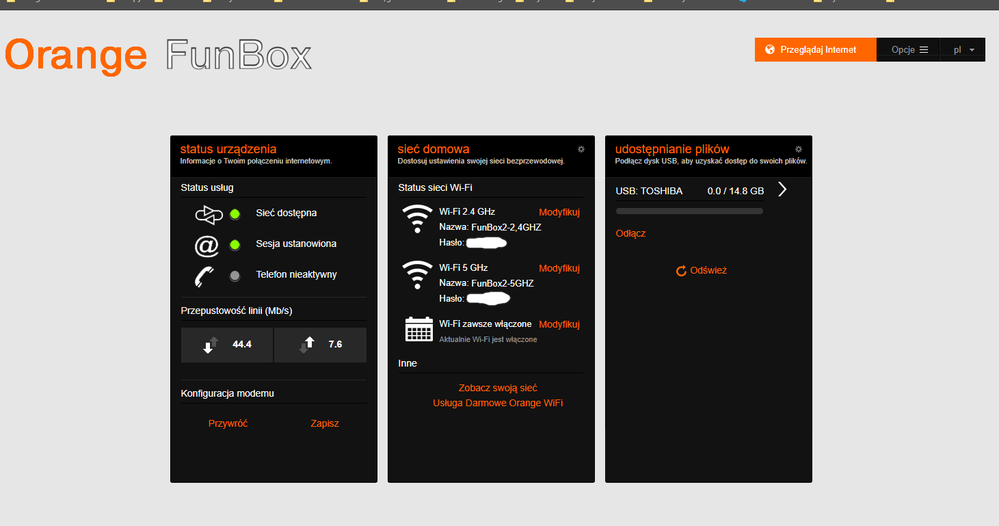999x526 pixels.
Task: Click the Wi-Fi 2.4 GHz signal icon
Action: tap(416, 220)
